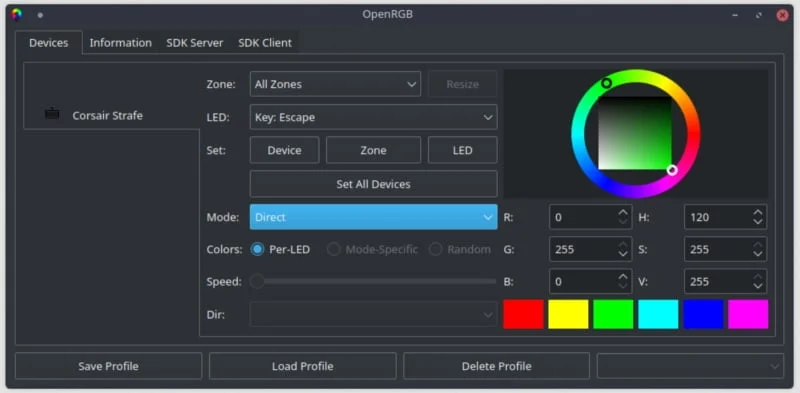The image size is (800, 393).
Task: Click the saturation square marker in color wheel
Action: (672, 170)
